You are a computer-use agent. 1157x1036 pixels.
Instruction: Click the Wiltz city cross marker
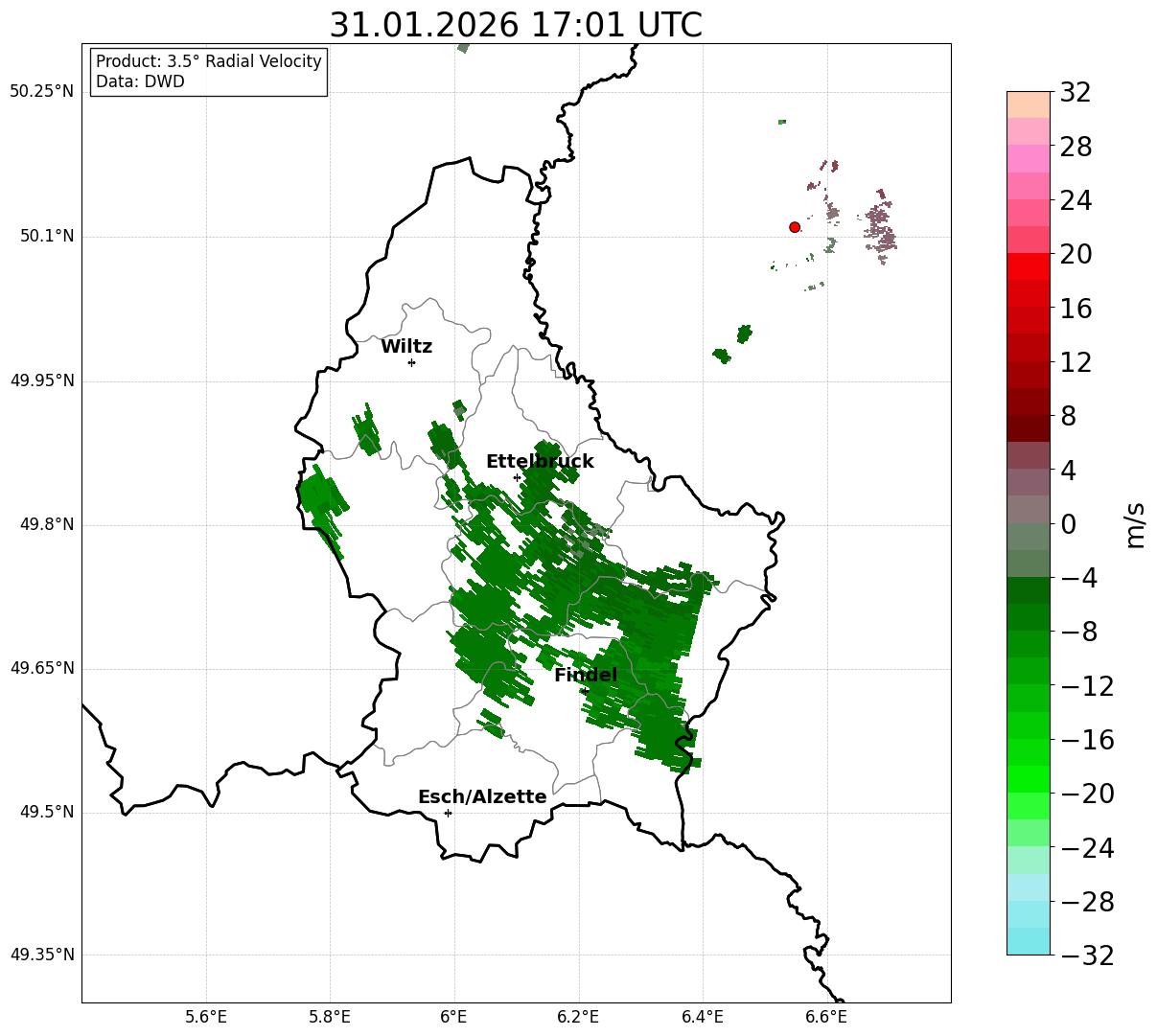411,362
